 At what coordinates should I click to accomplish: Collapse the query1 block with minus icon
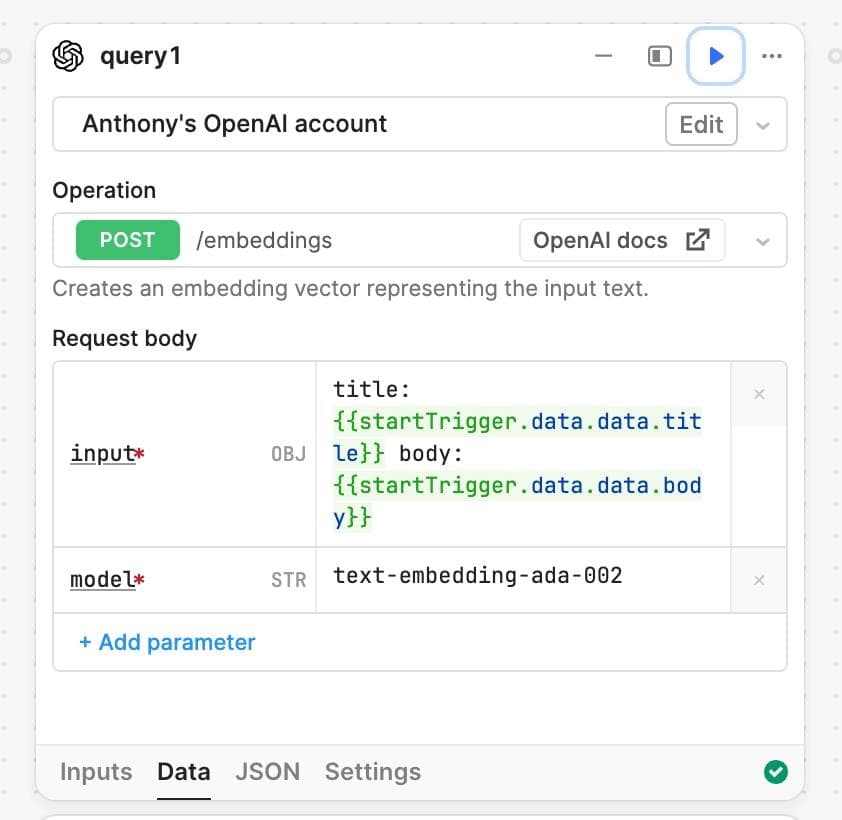pos(603,56)
